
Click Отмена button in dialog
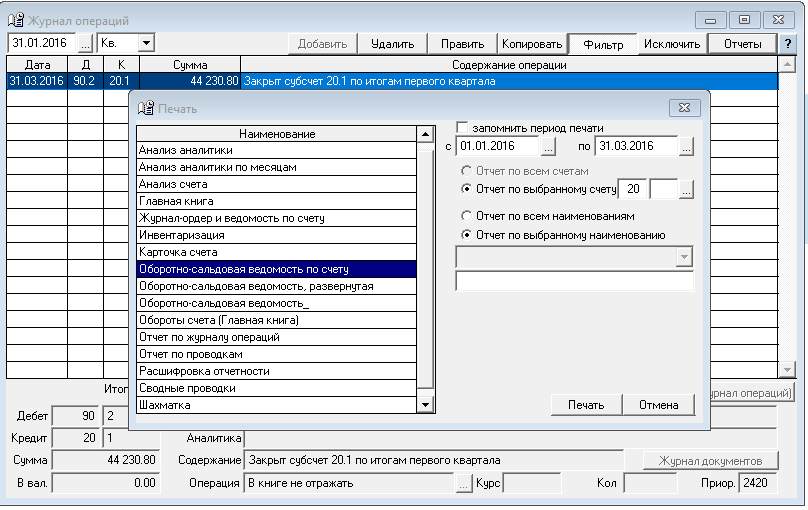tap(659, 405)
